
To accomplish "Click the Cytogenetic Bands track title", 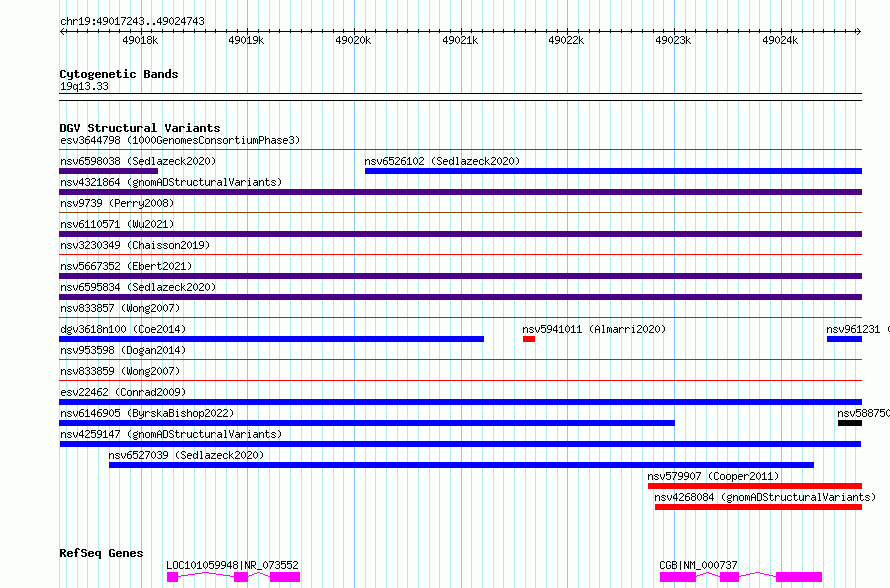I will point(119,74).
